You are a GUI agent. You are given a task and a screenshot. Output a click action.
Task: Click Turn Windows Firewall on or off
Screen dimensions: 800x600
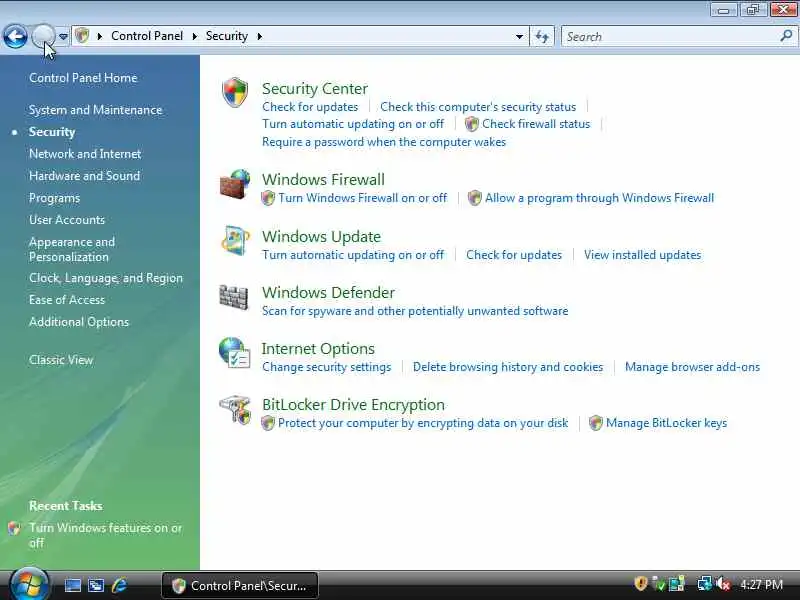(362, 198)
